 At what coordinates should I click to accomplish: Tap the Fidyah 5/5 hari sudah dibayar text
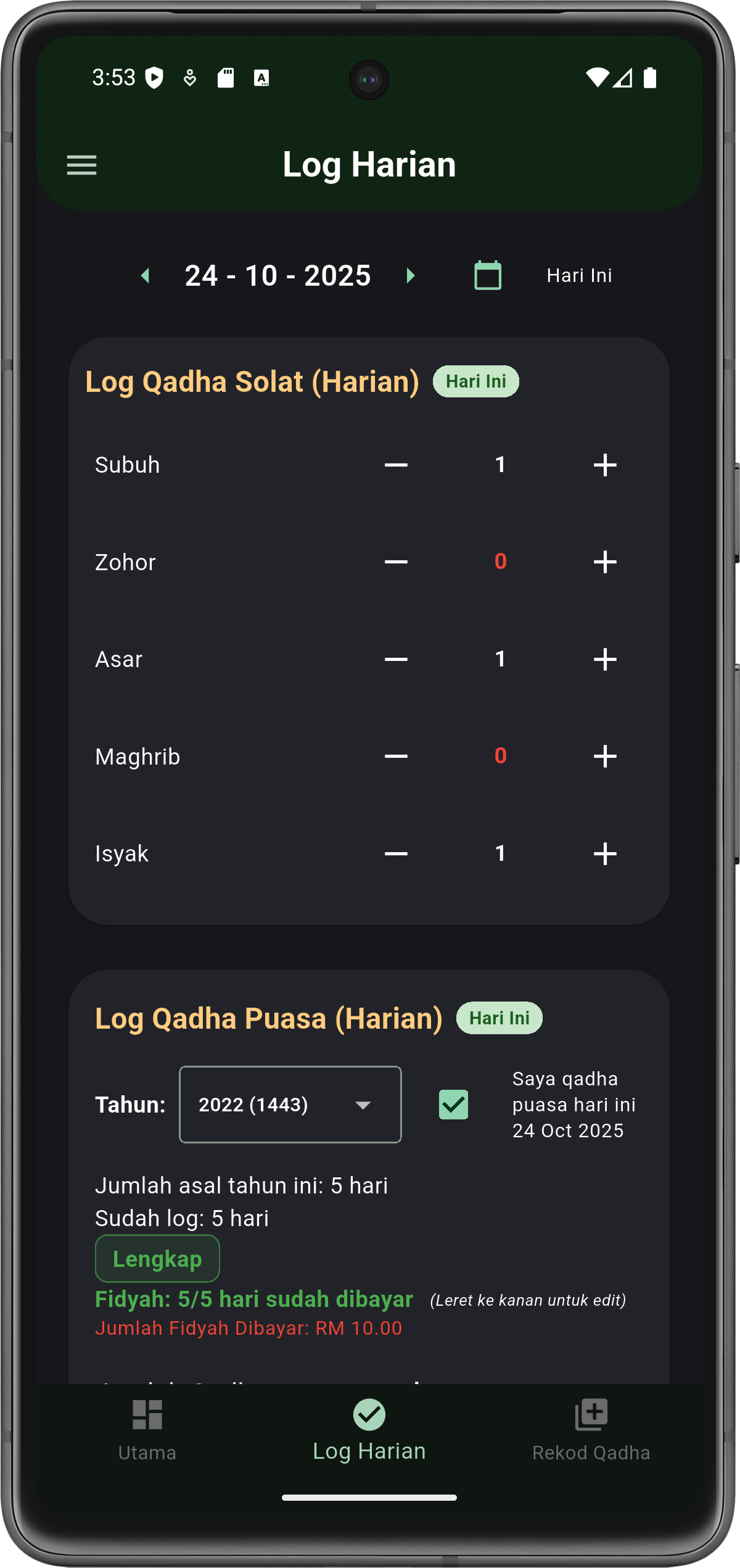(x=254, y=1299)
